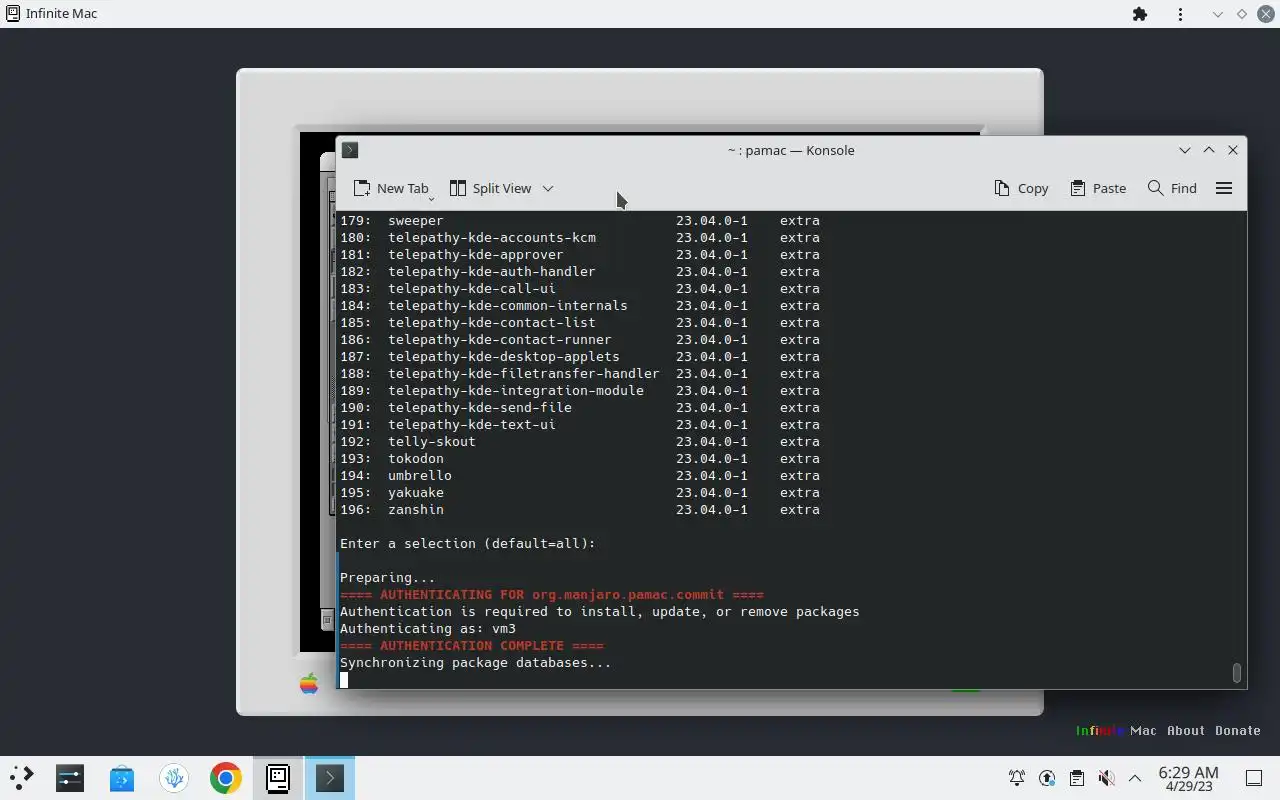Viewport: 1280px width, 800px height.
Task: Open System Settings from the taskbar
Action: pos(70,778)
